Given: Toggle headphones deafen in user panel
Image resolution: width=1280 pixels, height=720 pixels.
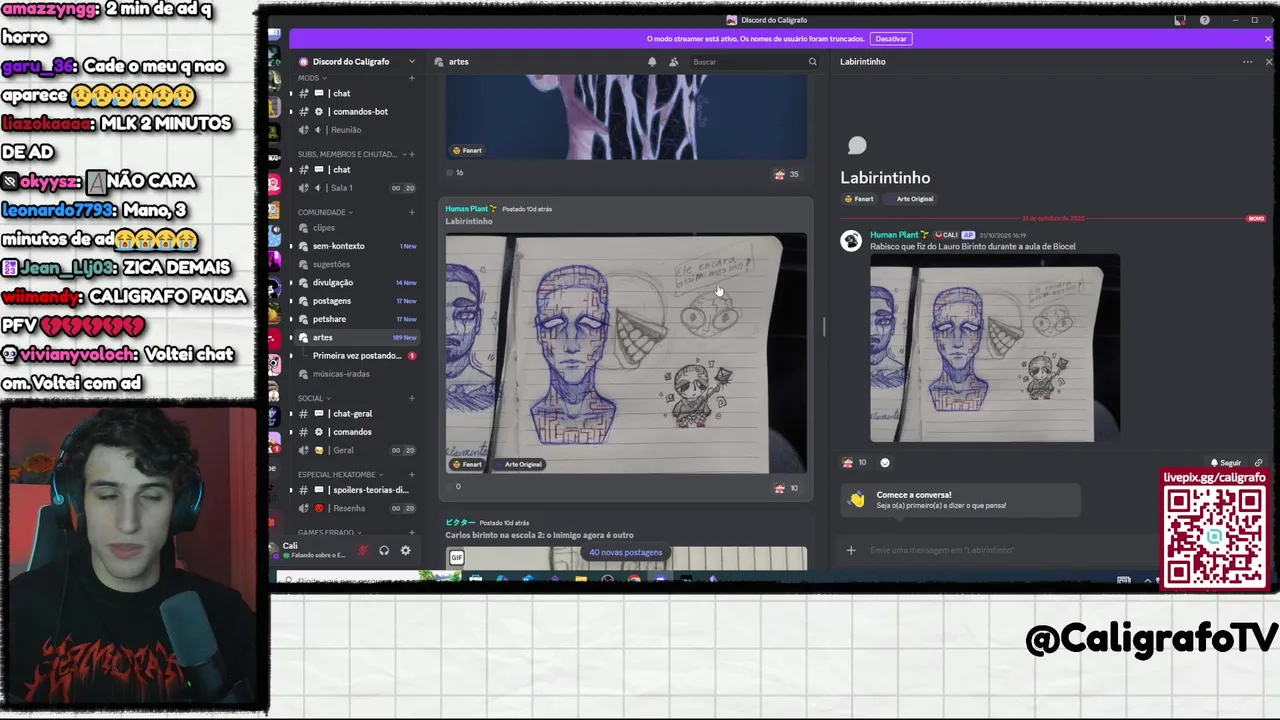Looking at the screenshot, I should (384, 550).
